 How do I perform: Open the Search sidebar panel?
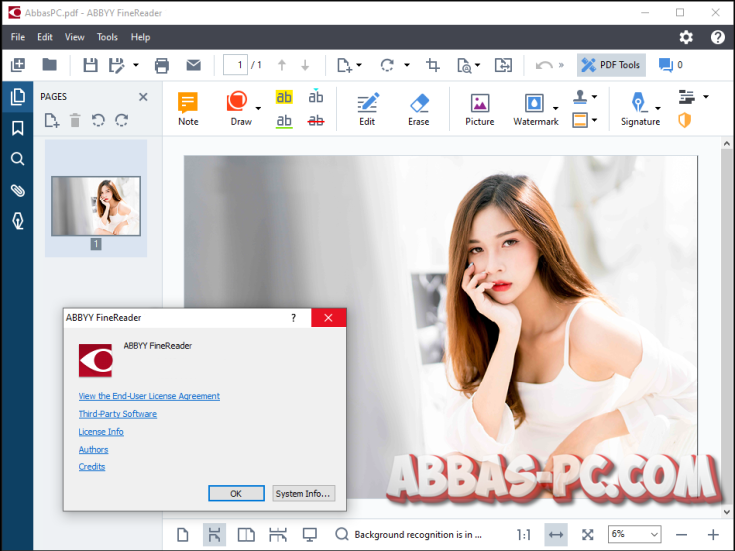17,159
